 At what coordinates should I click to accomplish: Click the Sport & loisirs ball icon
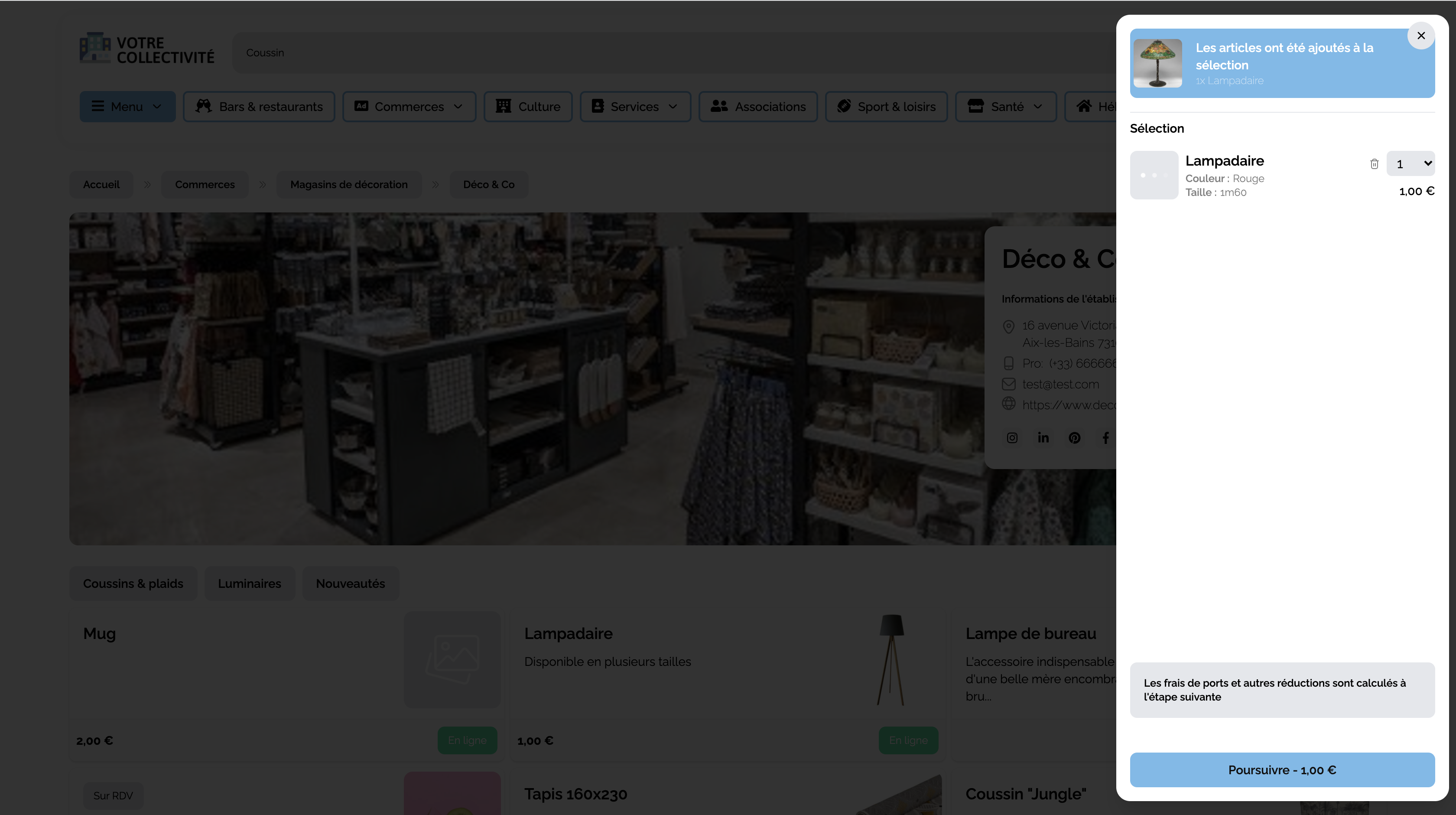point(844,106)
